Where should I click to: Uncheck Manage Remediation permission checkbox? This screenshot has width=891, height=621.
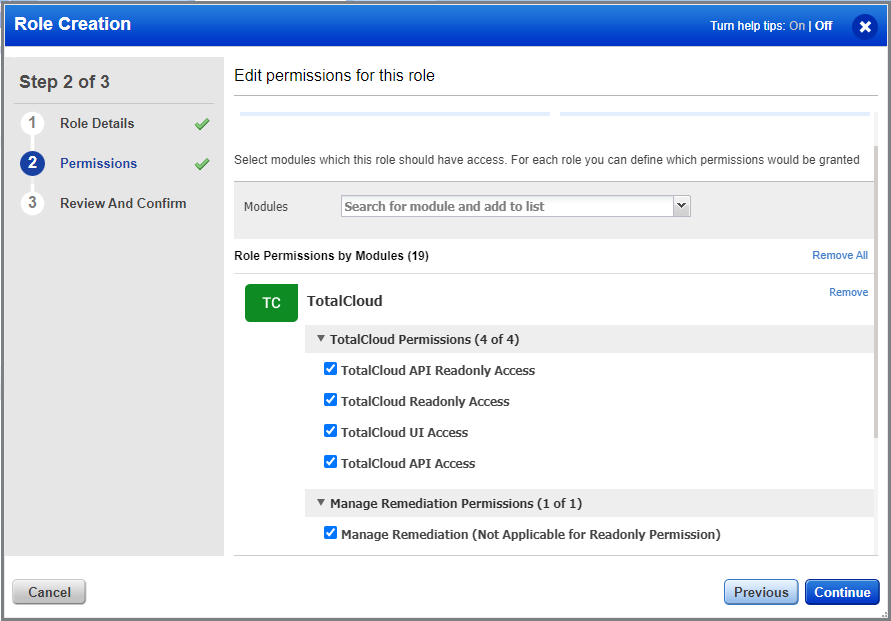330,533
